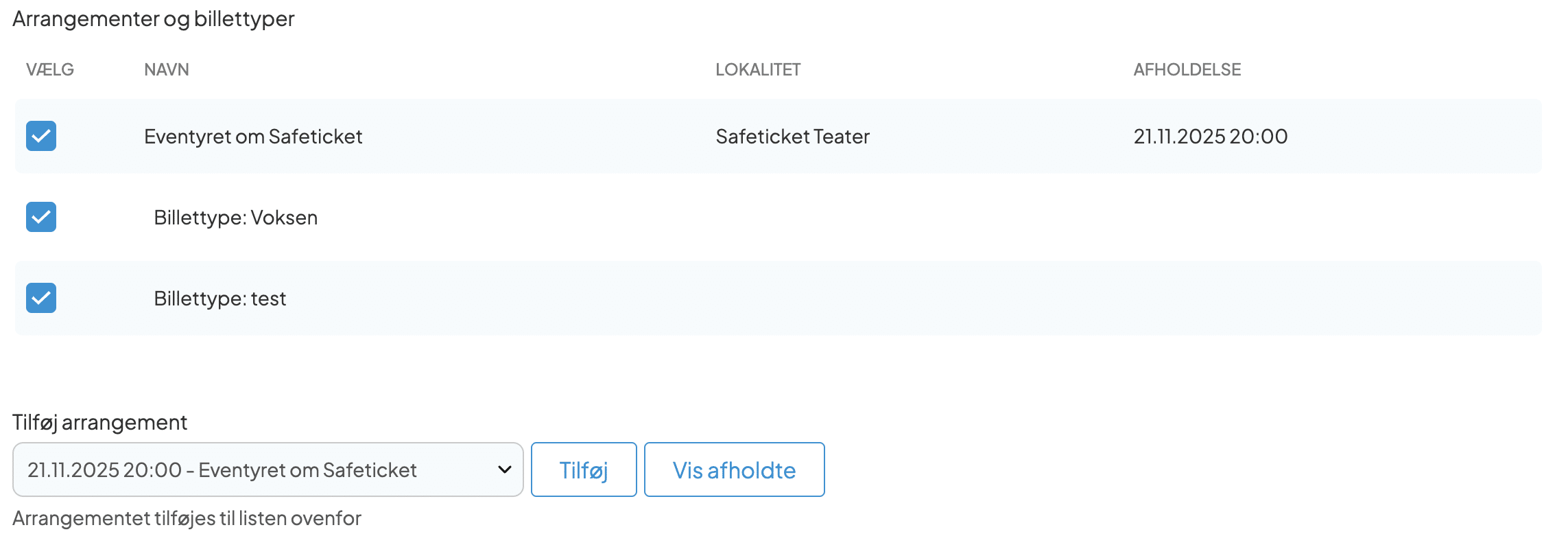
Task: Deselect the Billettype: test checkbox
Action: click(41, 298)
